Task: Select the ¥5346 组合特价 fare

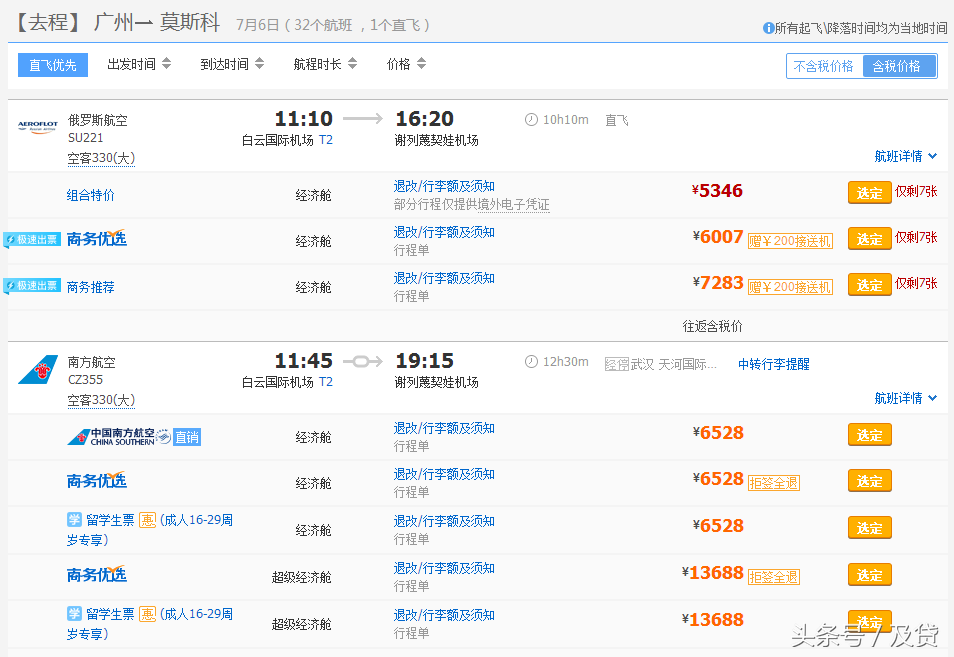Action: 869,192
